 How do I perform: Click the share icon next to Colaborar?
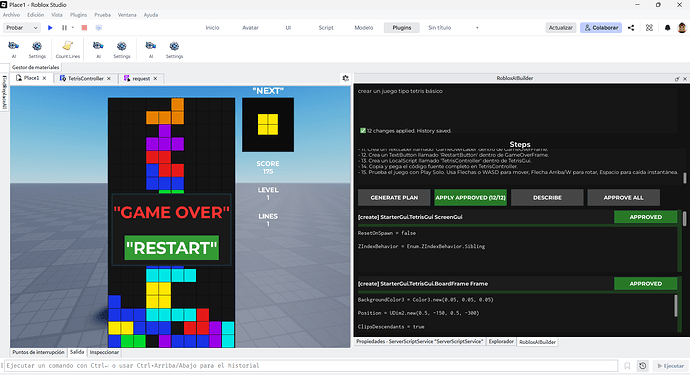(x=631, y=28)
